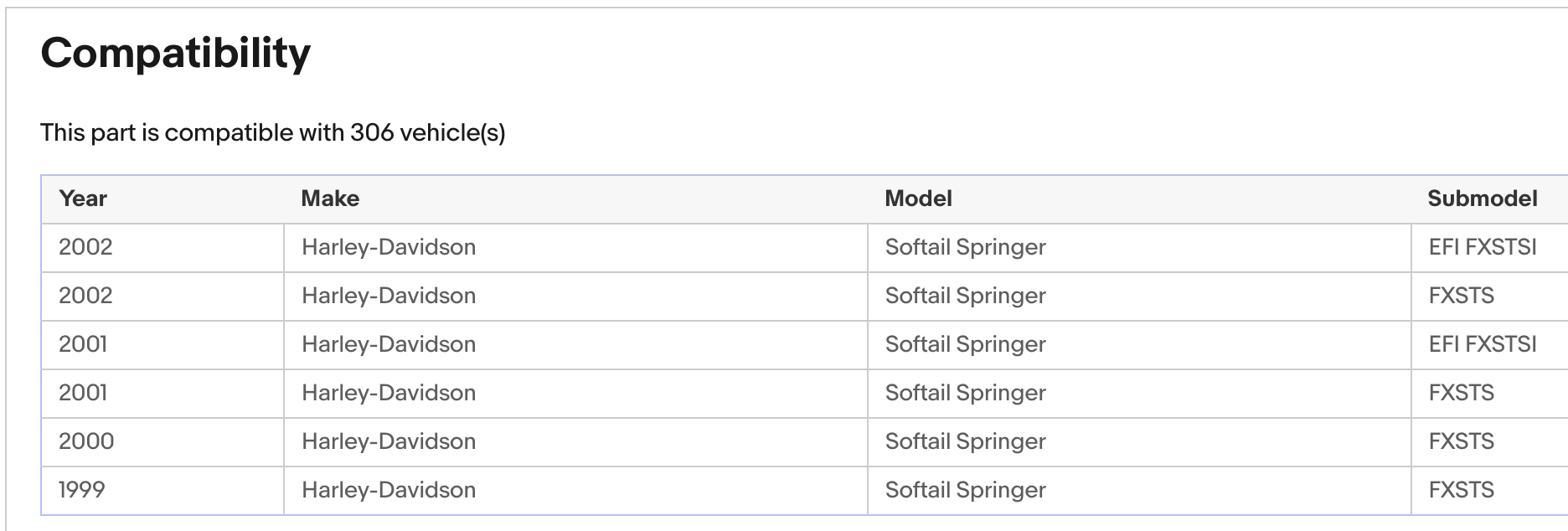The width and height of the screenshot is (1568, 531).
Task: Click FXSTS submodel in the 2000 row
Action: point(1461,441)
